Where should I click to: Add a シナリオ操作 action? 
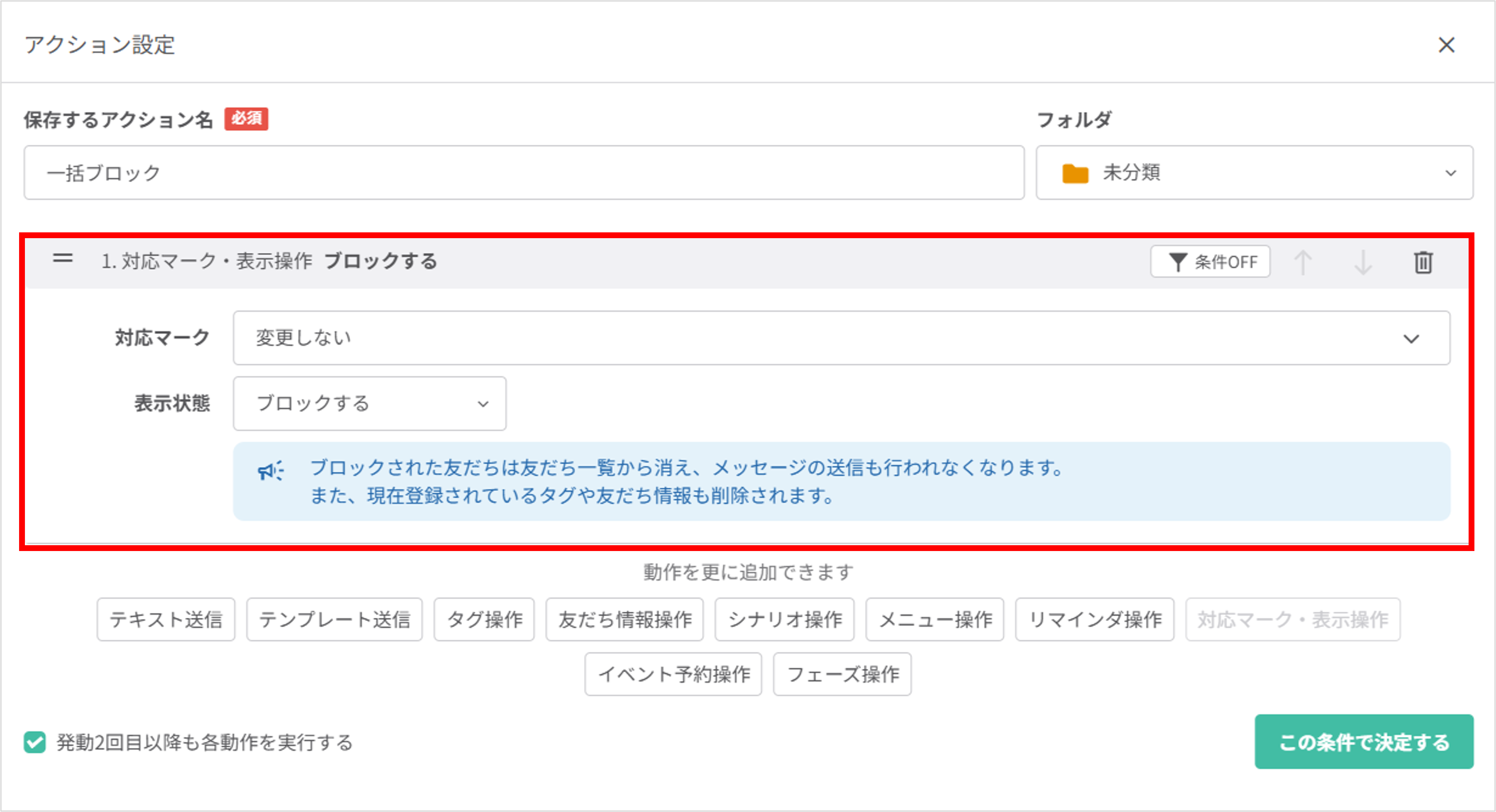tap(784, 619)
